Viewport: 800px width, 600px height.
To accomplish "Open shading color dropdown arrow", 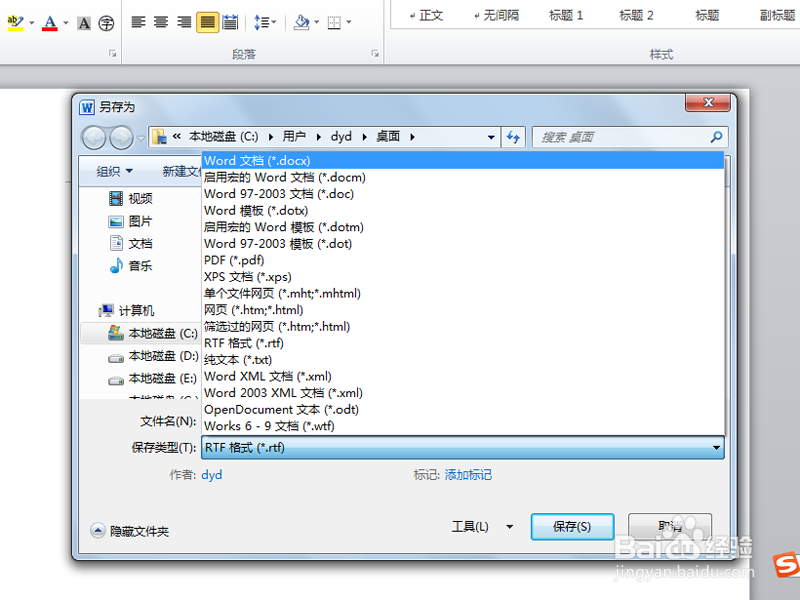I will [x=317, y=22].
